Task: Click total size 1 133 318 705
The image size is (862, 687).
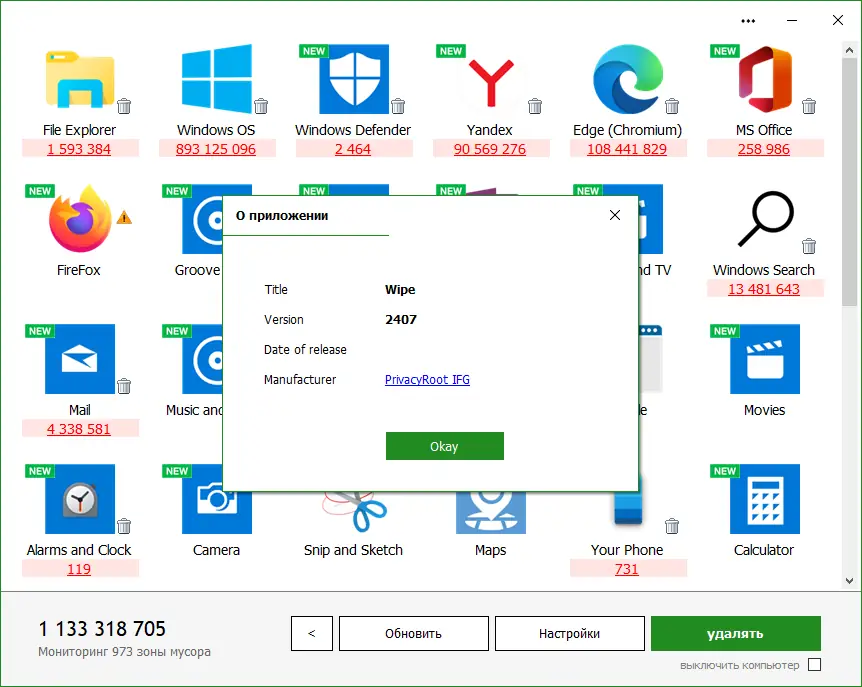Action: click(102, 629)
